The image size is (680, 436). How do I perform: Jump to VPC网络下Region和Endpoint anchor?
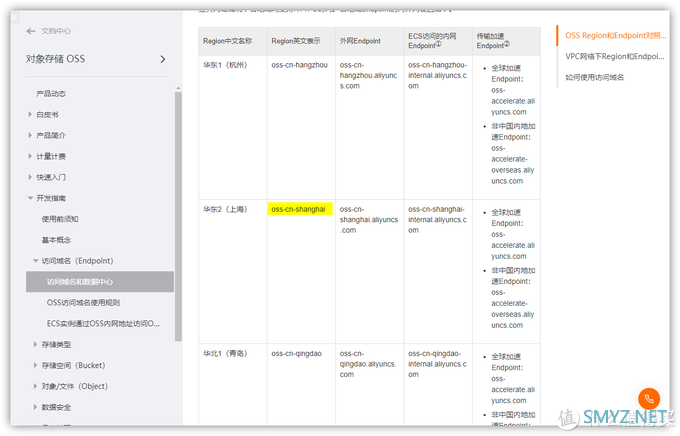click(615, 56)
